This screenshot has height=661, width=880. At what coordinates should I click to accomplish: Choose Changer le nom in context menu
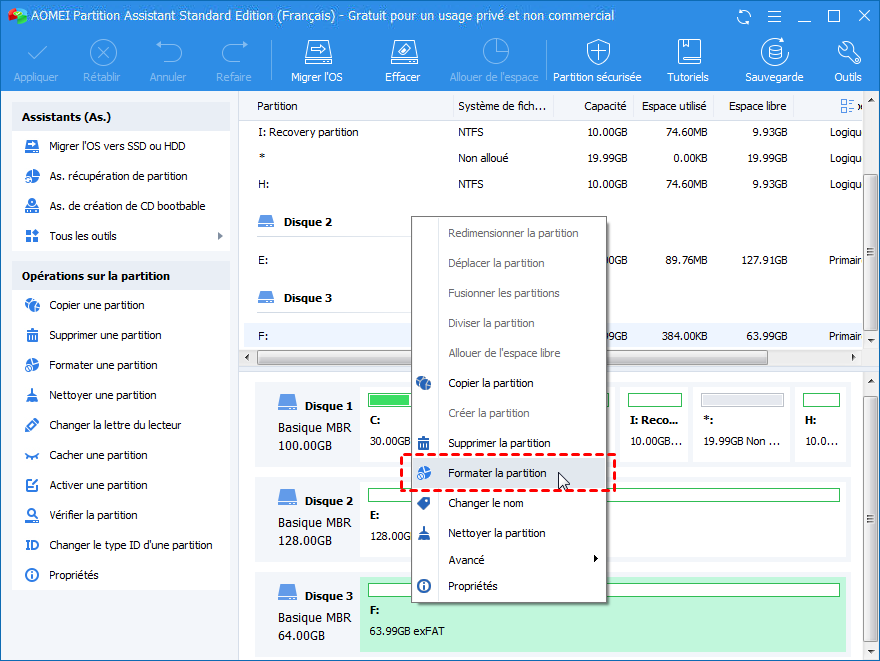pos(508,503)
